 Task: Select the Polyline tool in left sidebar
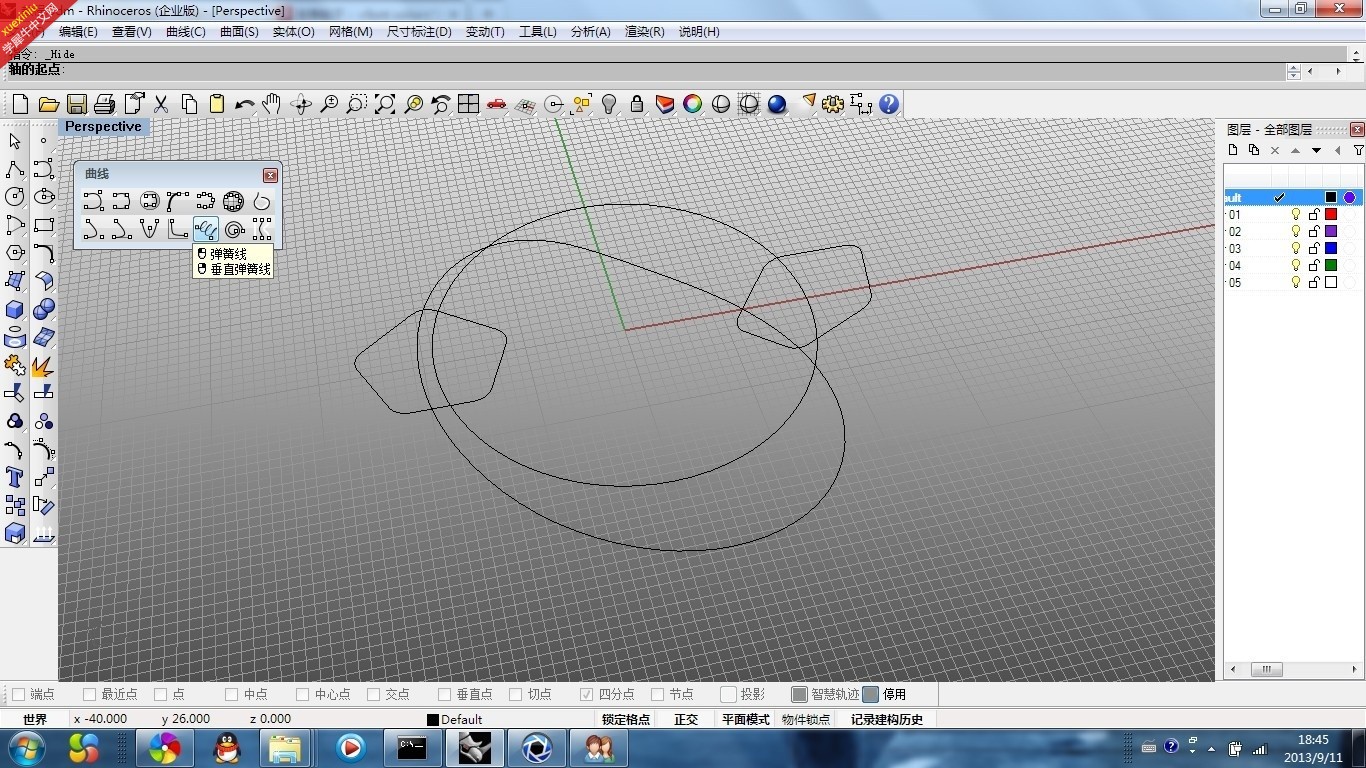[x=15, y=169]
